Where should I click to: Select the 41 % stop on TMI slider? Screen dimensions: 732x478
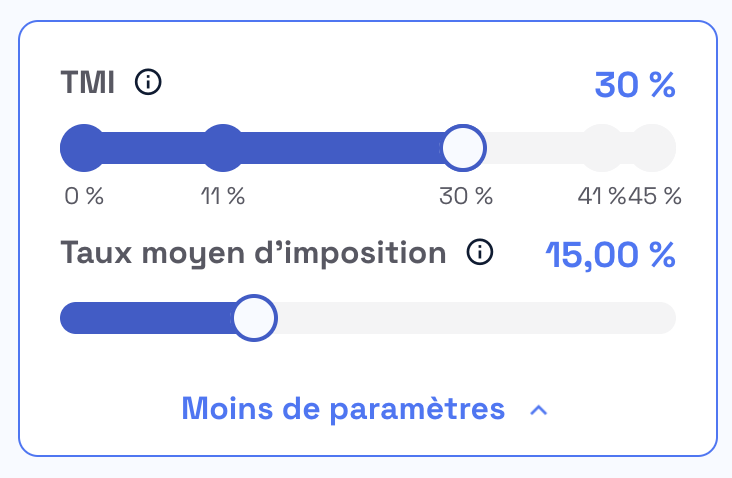(603, 148)
